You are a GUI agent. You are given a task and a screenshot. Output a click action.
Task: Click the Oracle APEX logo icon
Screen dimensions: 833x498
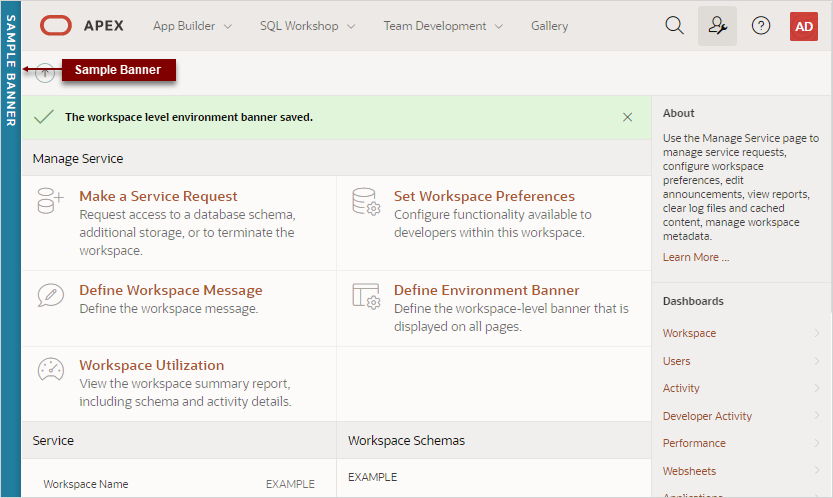click(56, 26)
